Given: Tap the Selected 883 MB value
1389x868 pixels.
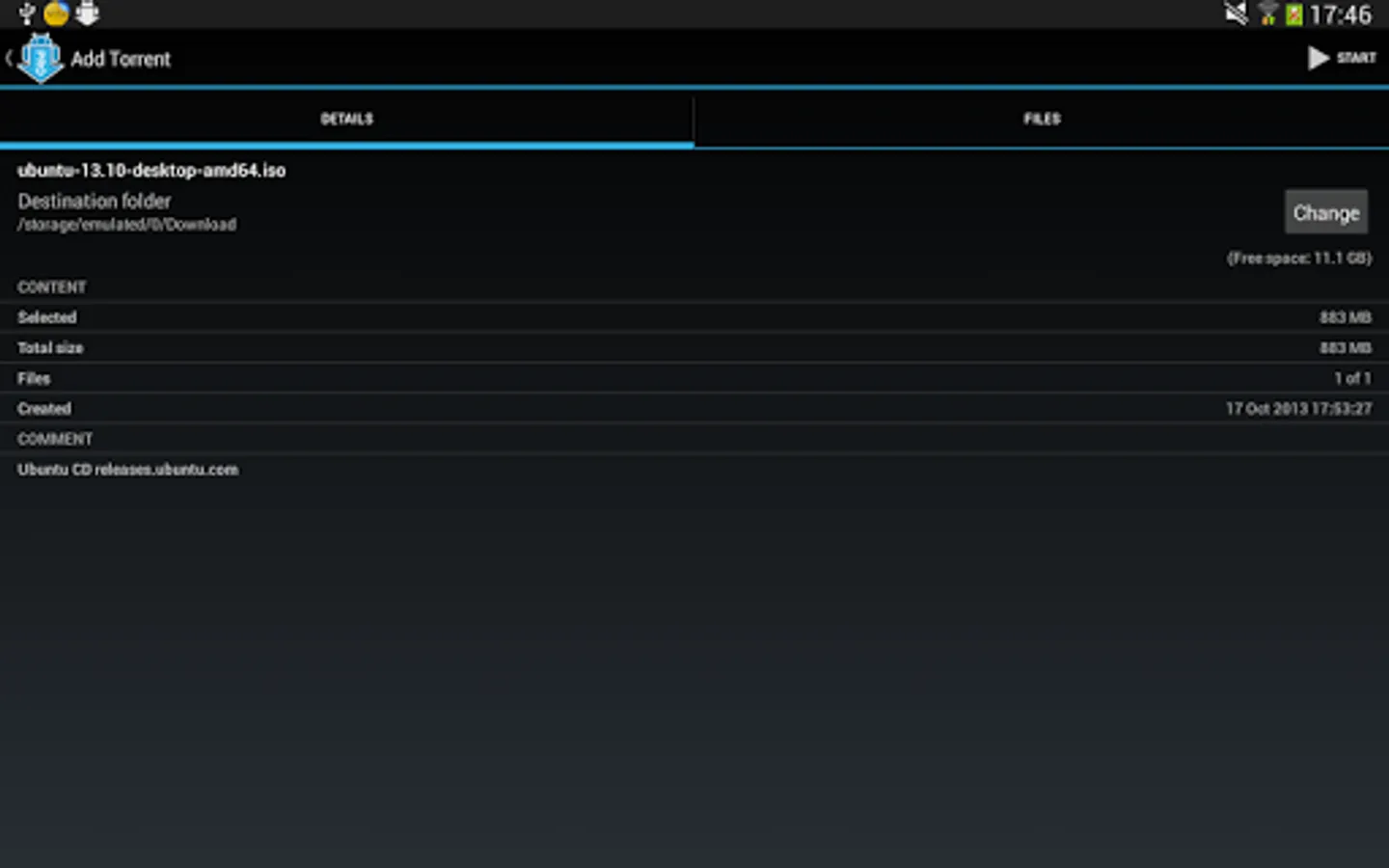Looking at the screenshot, I should click(x=1345, y=317).
